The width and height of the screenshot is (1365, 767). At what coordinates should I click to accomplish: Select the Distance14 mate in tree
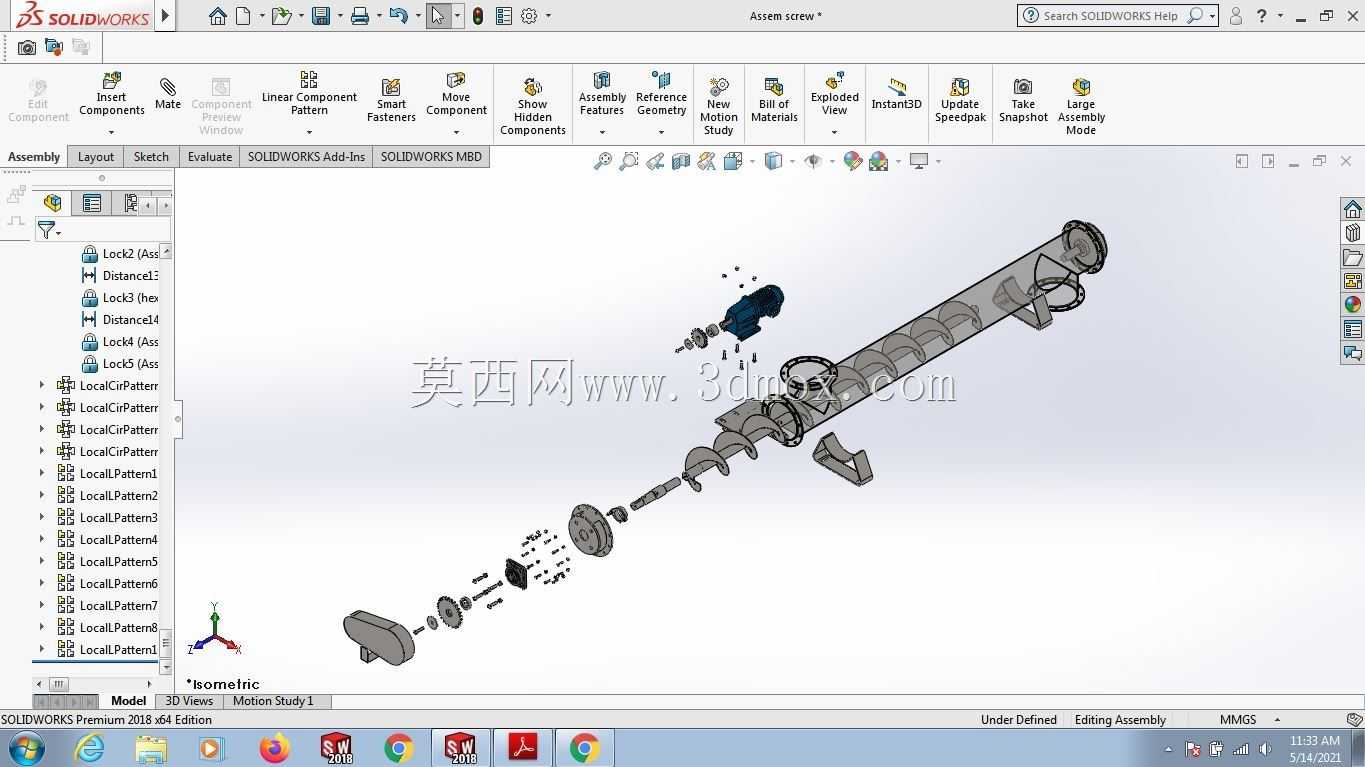pyautogui.click(x=118, y=320)
